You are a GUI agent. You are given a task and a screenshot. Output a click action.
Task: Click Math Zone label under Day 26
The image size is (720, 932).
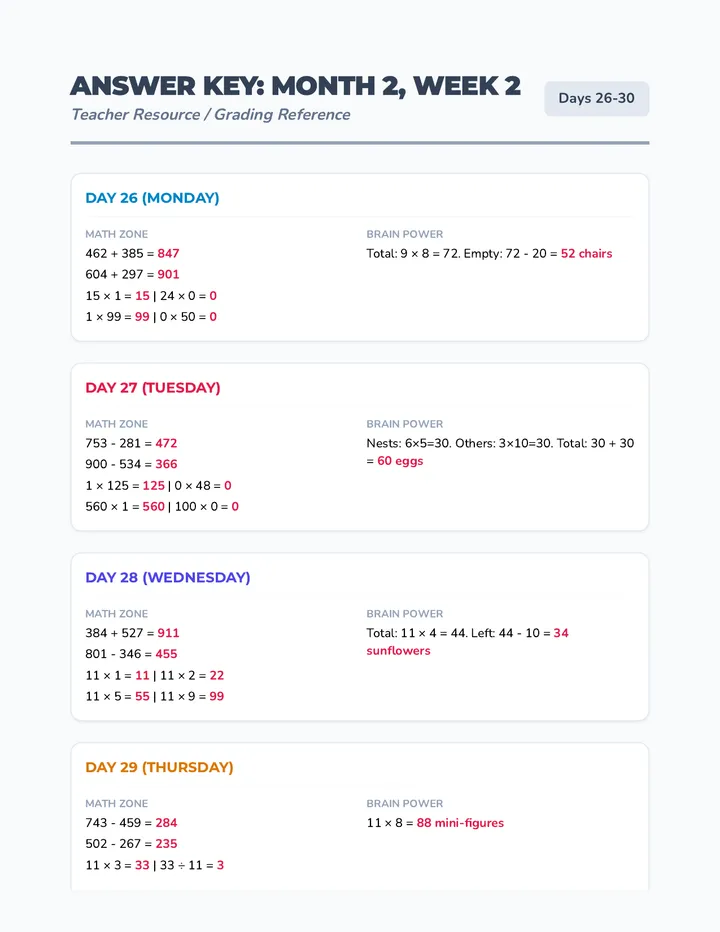click(117, 234)
